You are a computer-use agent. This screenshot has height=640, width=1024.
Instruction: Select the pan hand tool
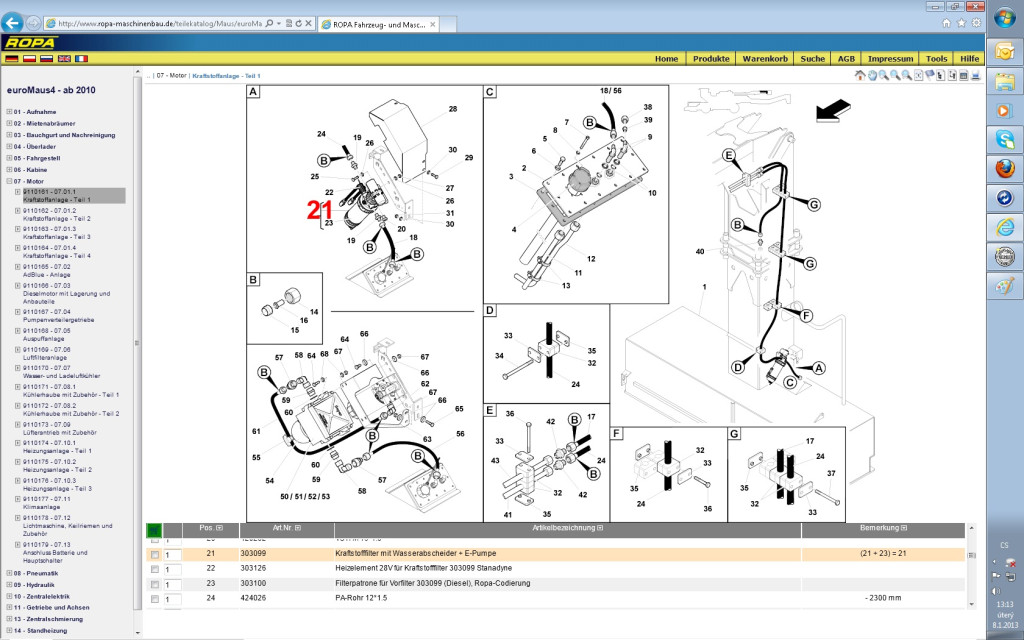click(872, 76)
